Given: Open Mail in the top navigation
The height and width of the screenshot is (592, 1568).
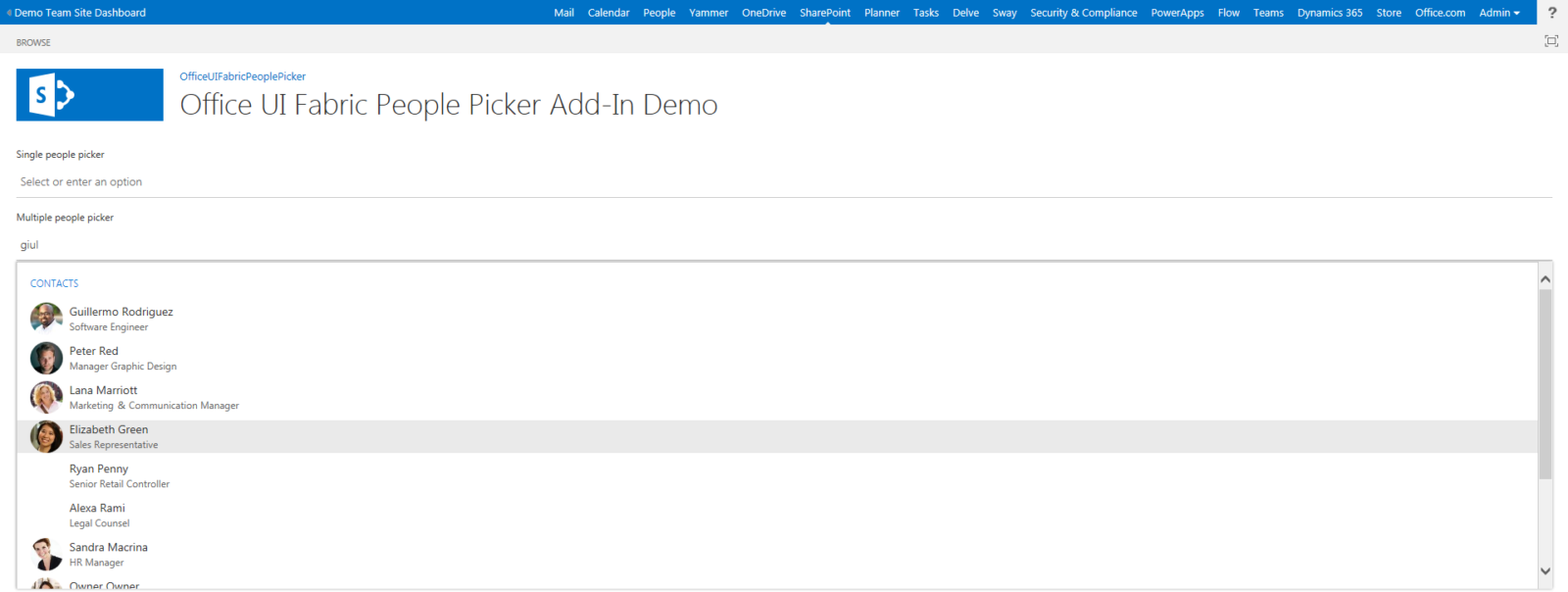Looking at the screenshot, I should [563, 13].
